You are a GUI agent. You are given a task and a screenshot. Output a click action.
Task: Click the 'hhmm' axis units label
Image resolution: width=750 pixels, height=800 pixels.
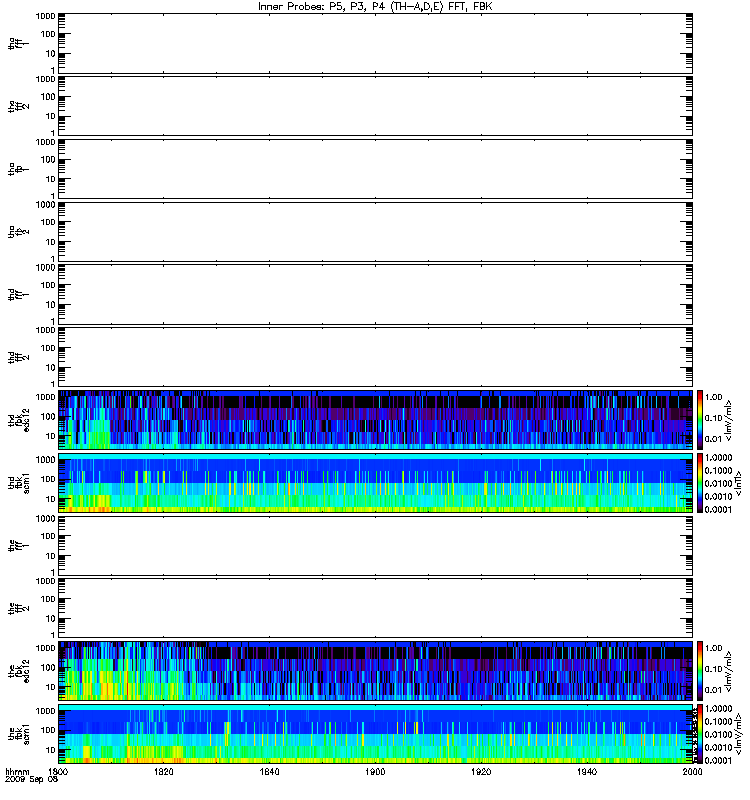pyautogui.click(x=17, y=771)
